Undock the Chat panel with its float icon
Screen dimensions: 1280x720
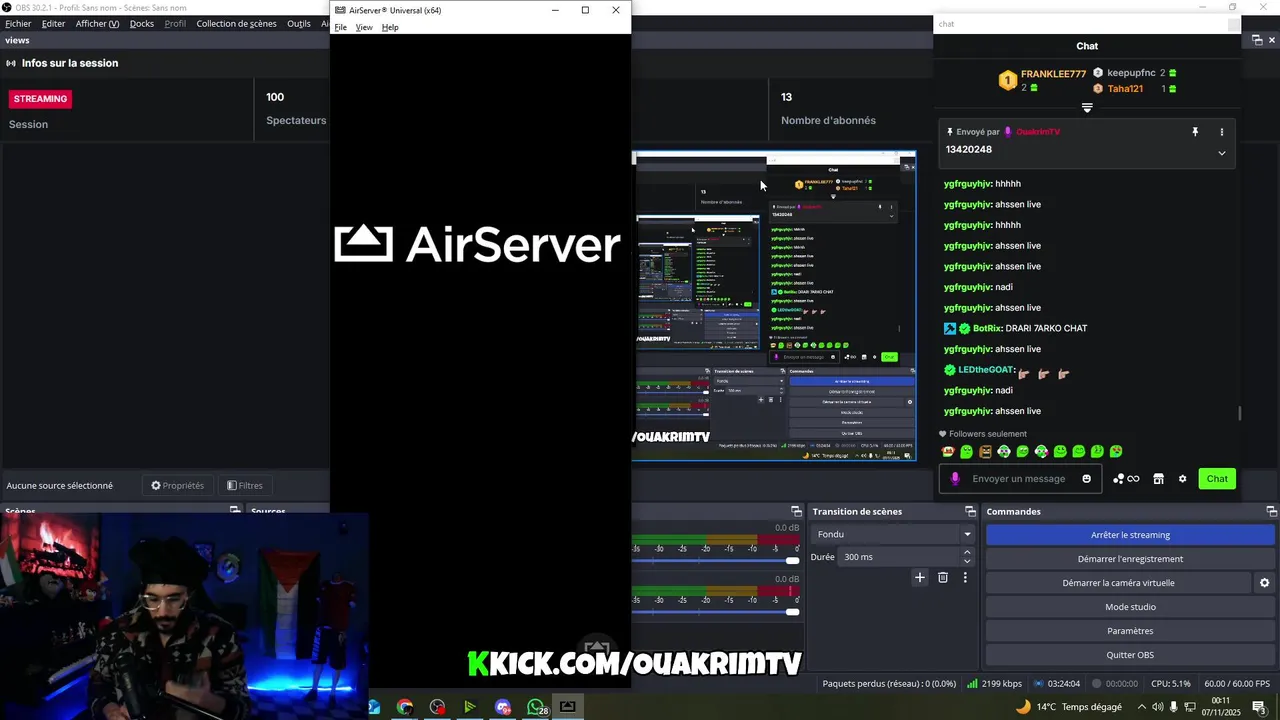coord(1257,40)
